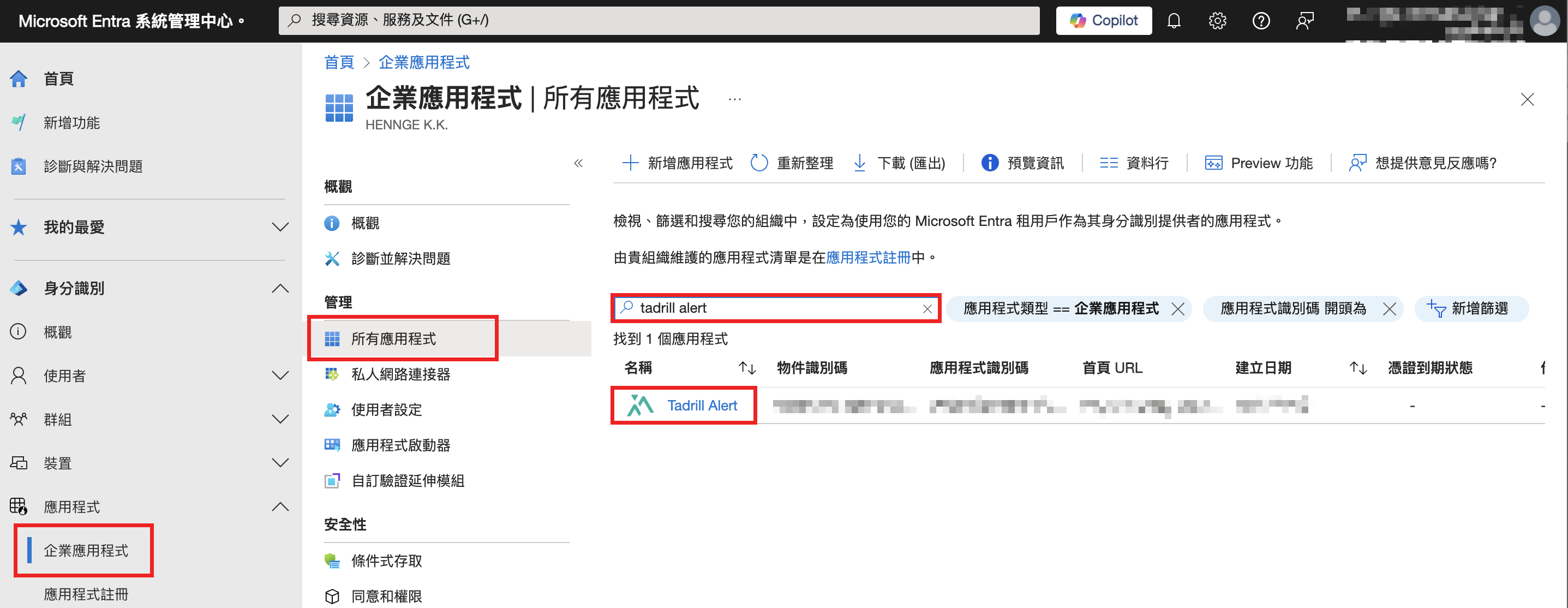The width and height of the screenshot is (1568, 608).
Task: Click the 物件識別碼 column header
Action: click(812, 368)
